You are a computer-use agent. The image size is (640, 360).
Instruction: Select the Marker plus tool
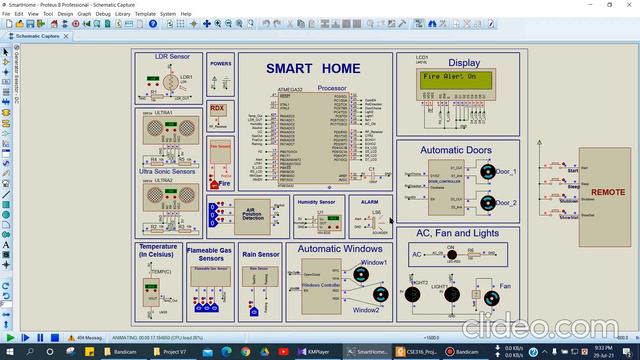coord(6,265)
